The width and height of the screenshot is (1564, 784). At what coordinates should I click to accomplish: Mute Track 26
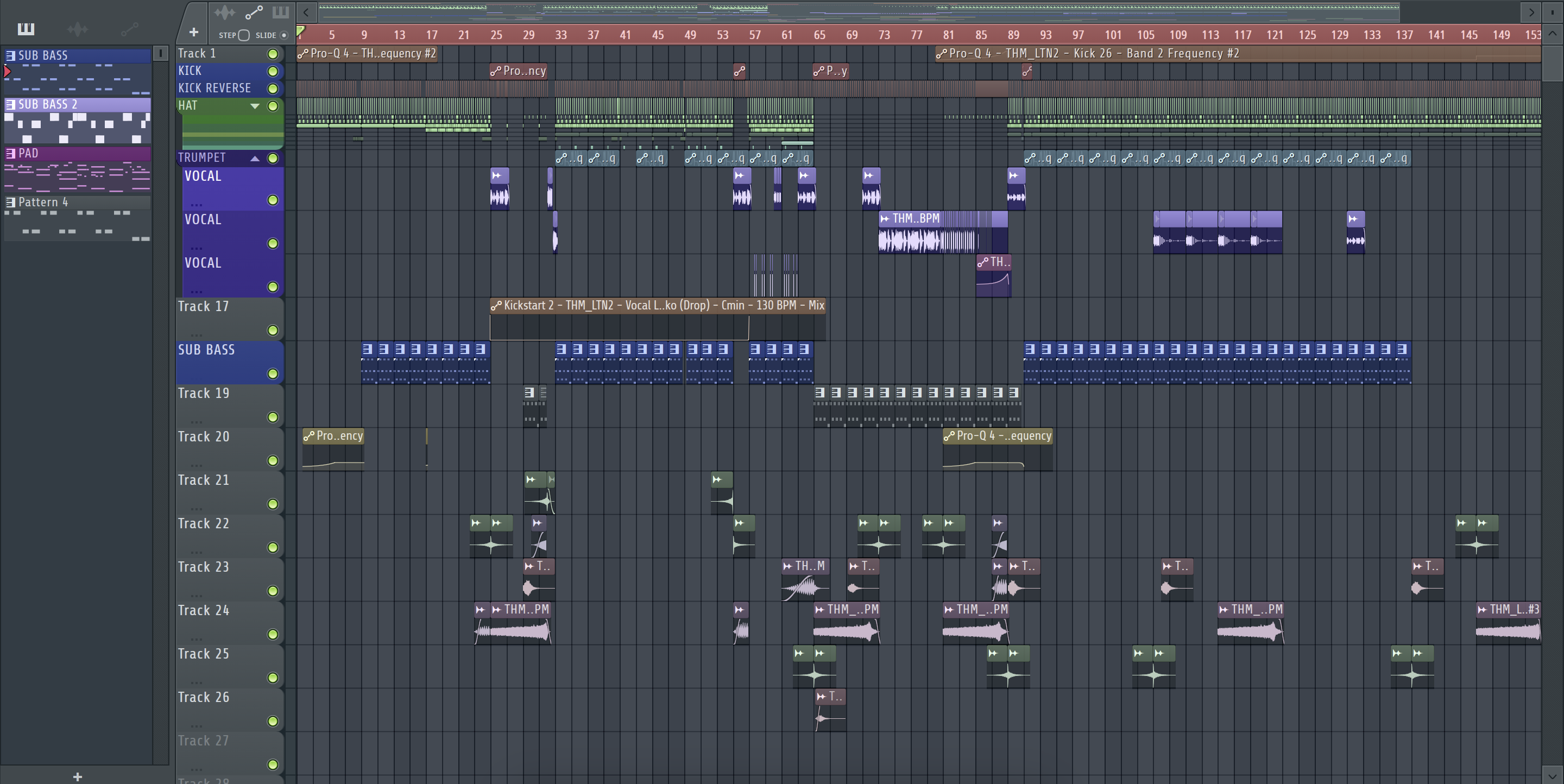(x=273, y=722)
